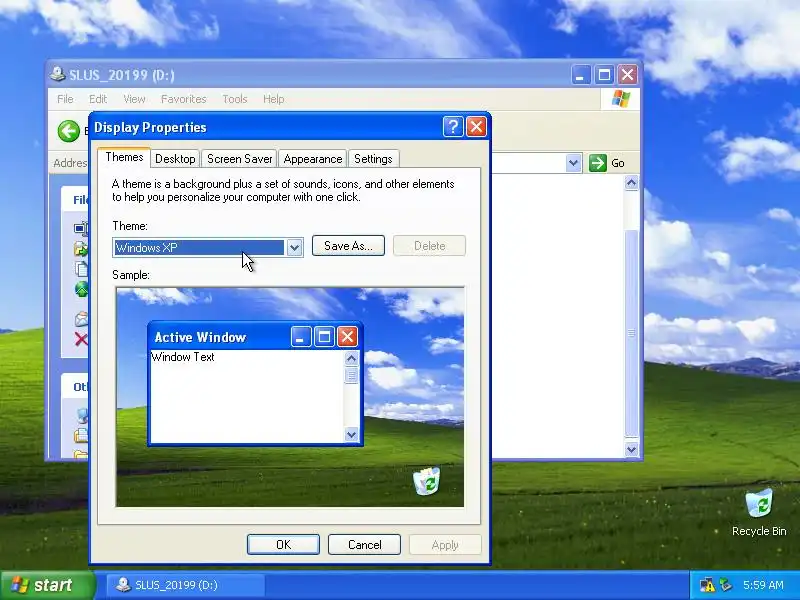800x600 pixels.
Task: Click the Explorer scrollbar down arrow
Action: pos(631,449)
